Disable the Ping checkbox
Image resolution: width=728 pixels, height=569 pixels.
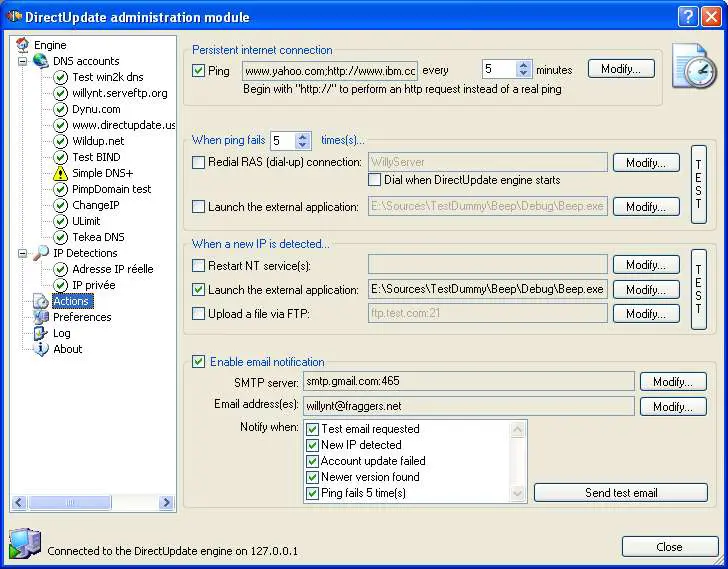pos(198,70)
